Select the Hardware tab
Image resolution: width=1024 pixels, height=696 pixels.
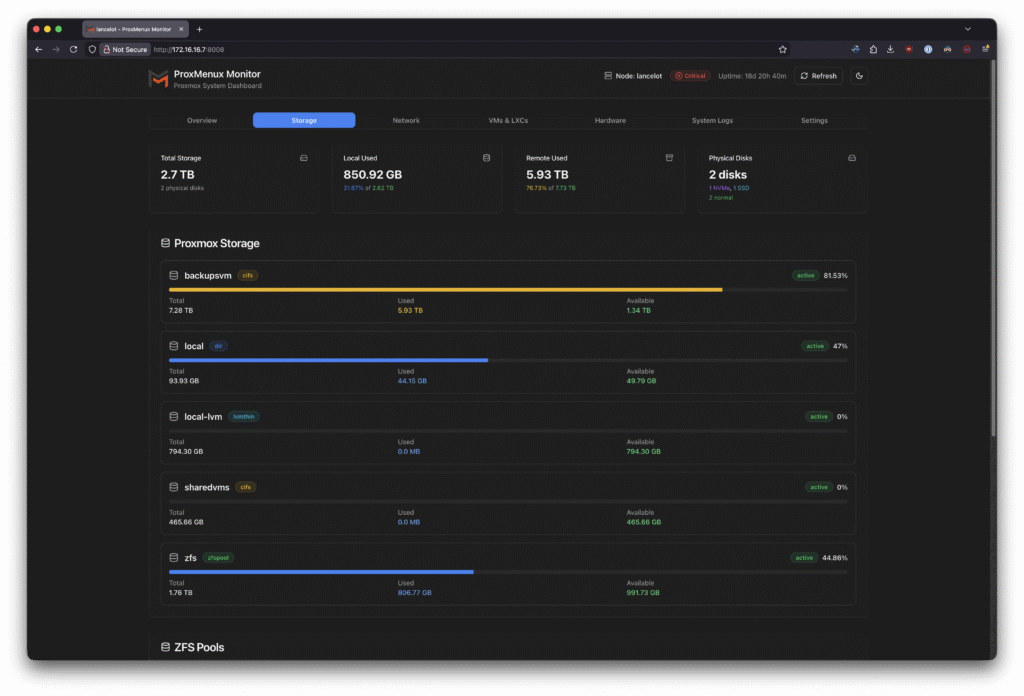click(x=610, y=120)
